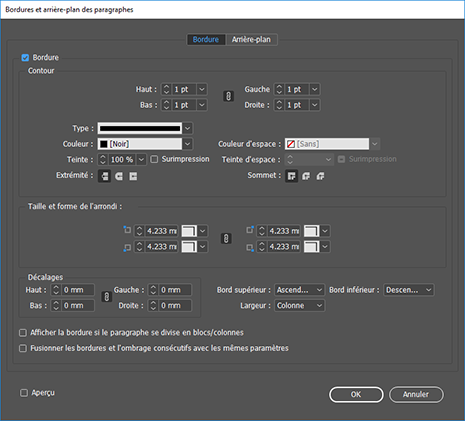Expand the Largeur Colonne dropdown
The image size is (465, 421).
click(x=299, y=306)
